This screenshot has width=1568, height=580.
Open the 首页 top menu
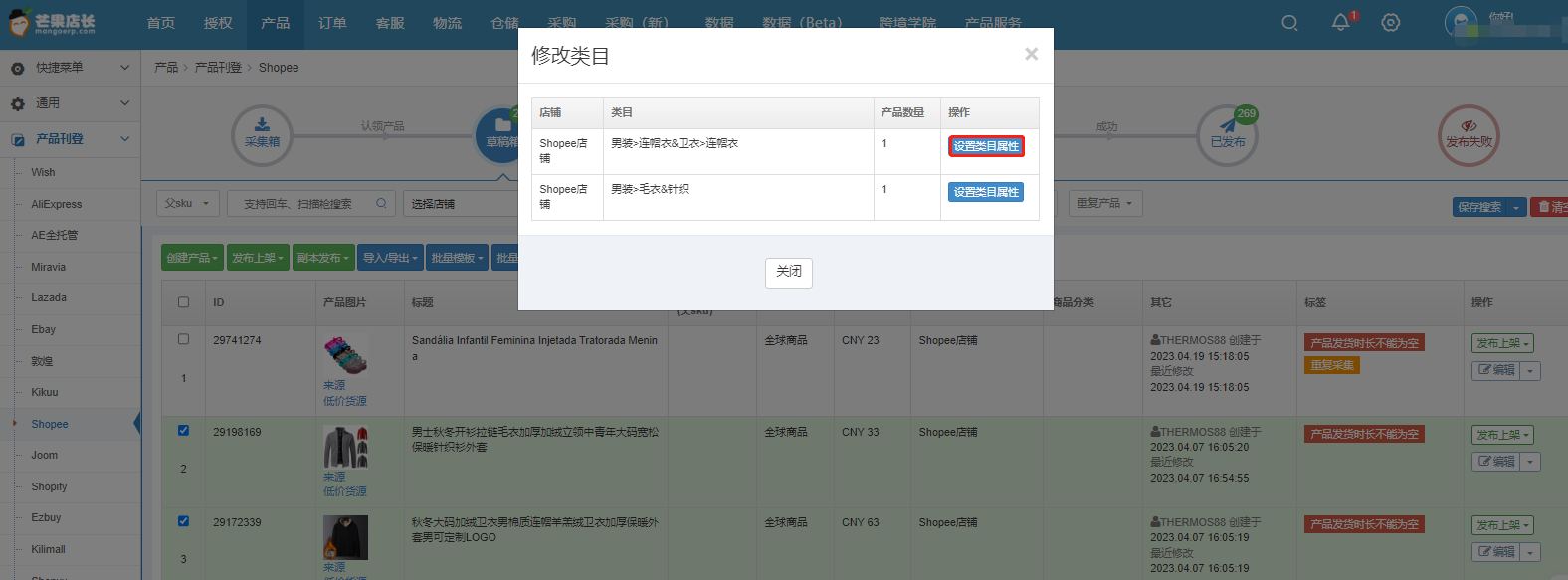(x=161, y=23)
